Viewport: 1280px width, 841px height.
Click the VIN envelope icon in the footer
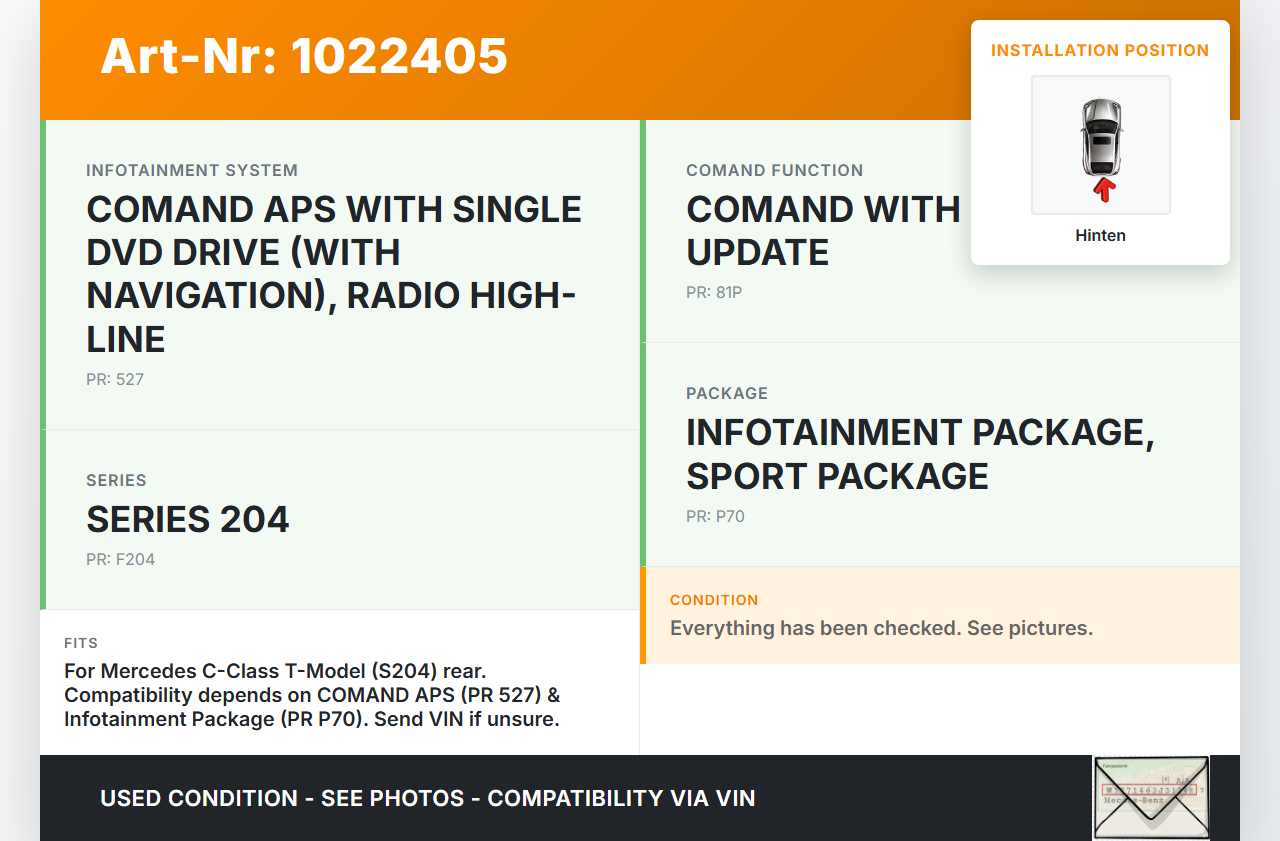tap(1151, 798)
